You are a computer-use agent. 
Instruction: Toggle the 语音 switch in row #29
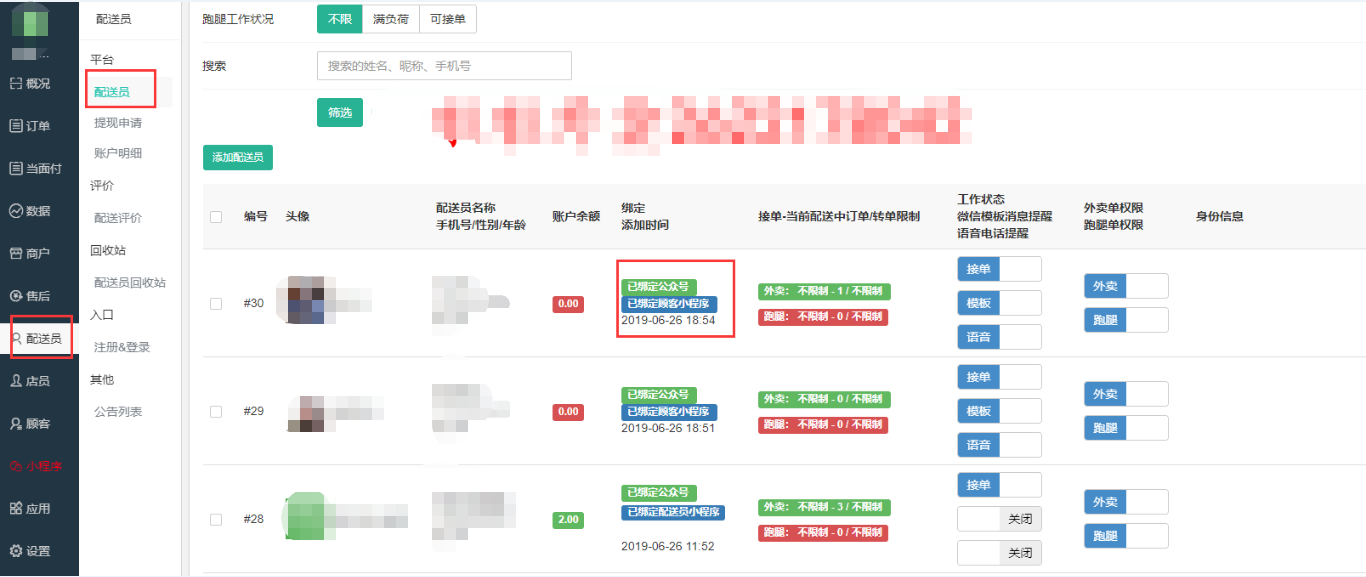[x=999, y=445]
